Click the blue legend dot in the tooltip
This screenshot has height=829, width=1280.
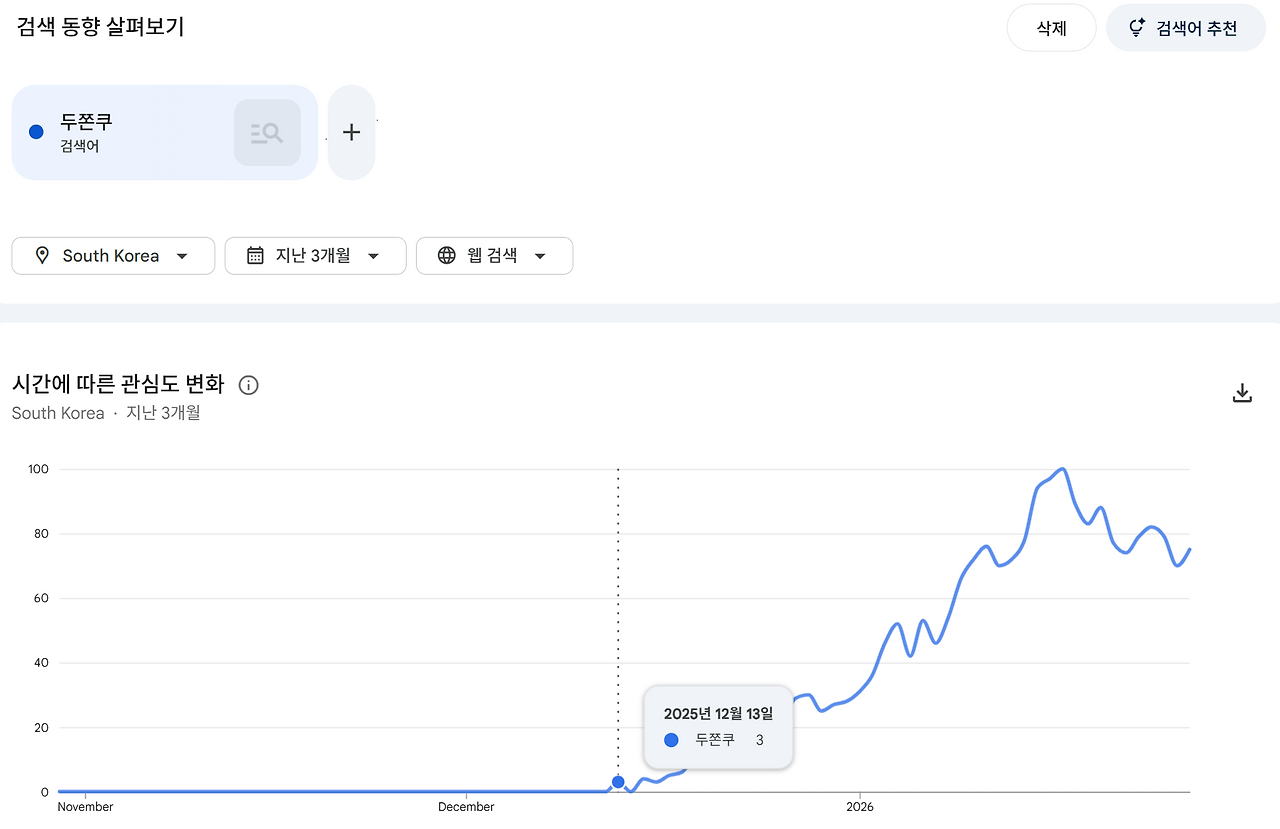pyautogui.click(x=671, y=740)
